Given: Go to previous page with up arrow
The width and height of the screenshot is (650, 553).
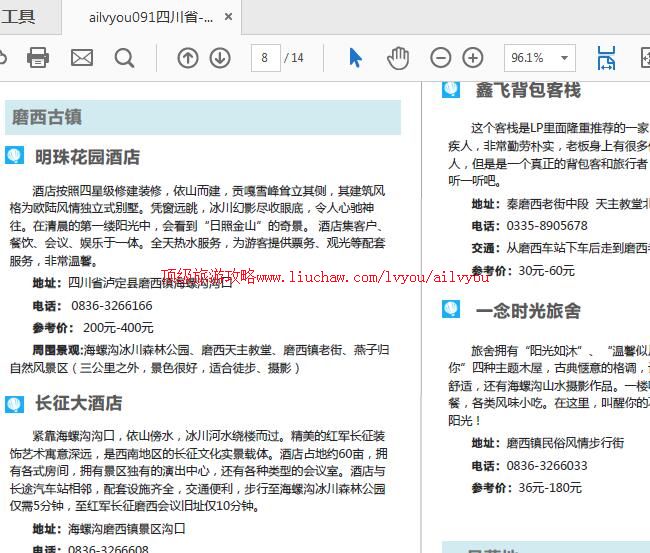Looking at the screenshot, I should [x=187, y=58].
